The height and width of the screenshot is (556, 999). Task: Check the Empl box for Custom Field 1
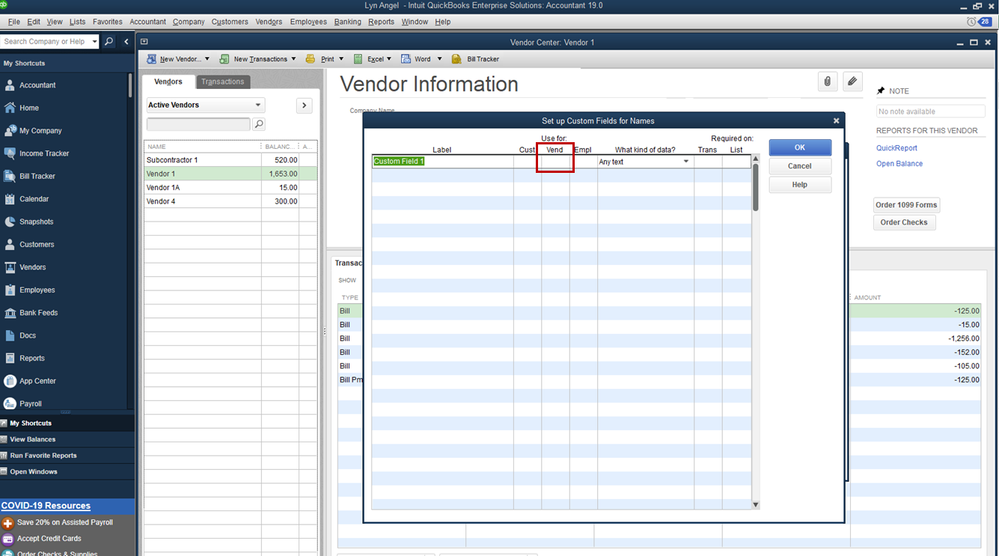point(583,162)
